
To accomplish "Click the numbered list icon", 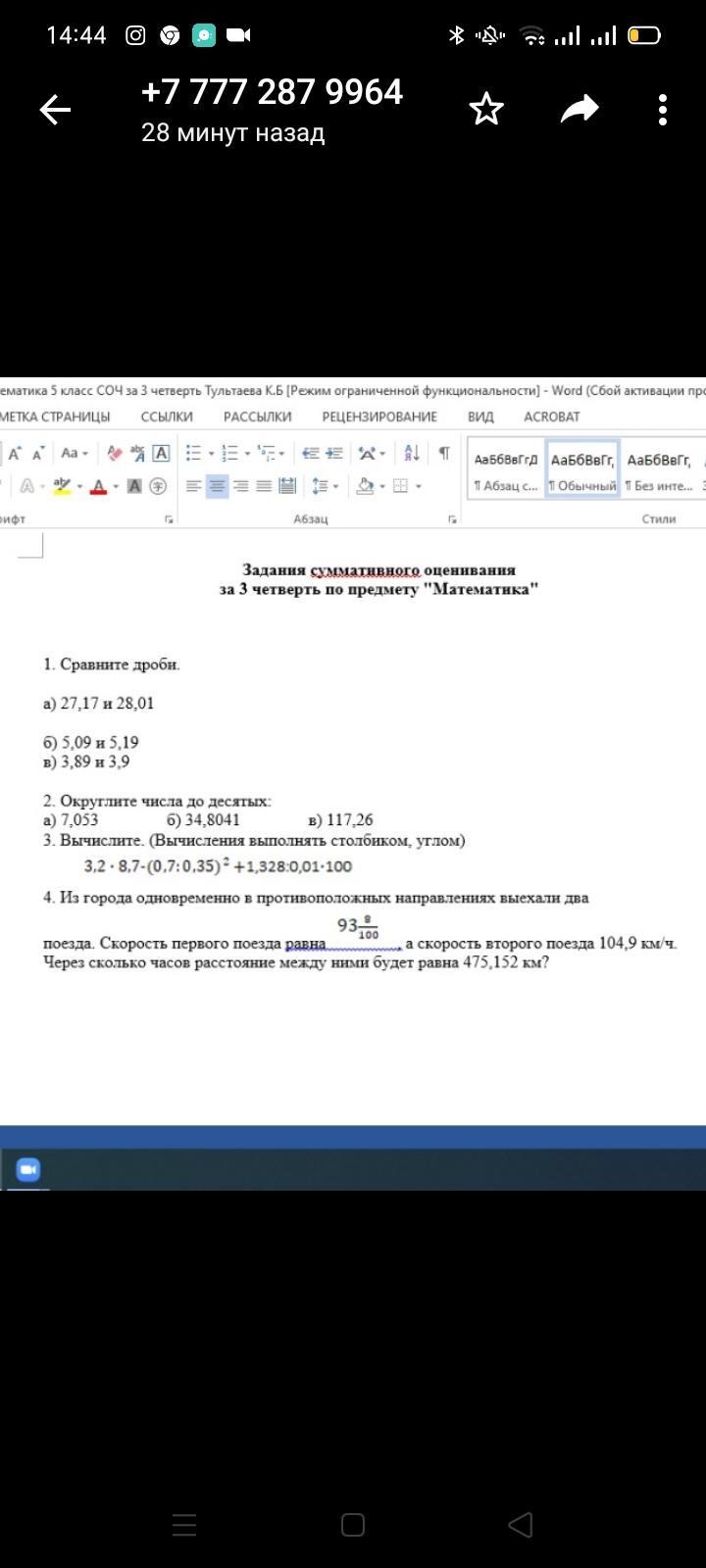I will click(230, 453).
